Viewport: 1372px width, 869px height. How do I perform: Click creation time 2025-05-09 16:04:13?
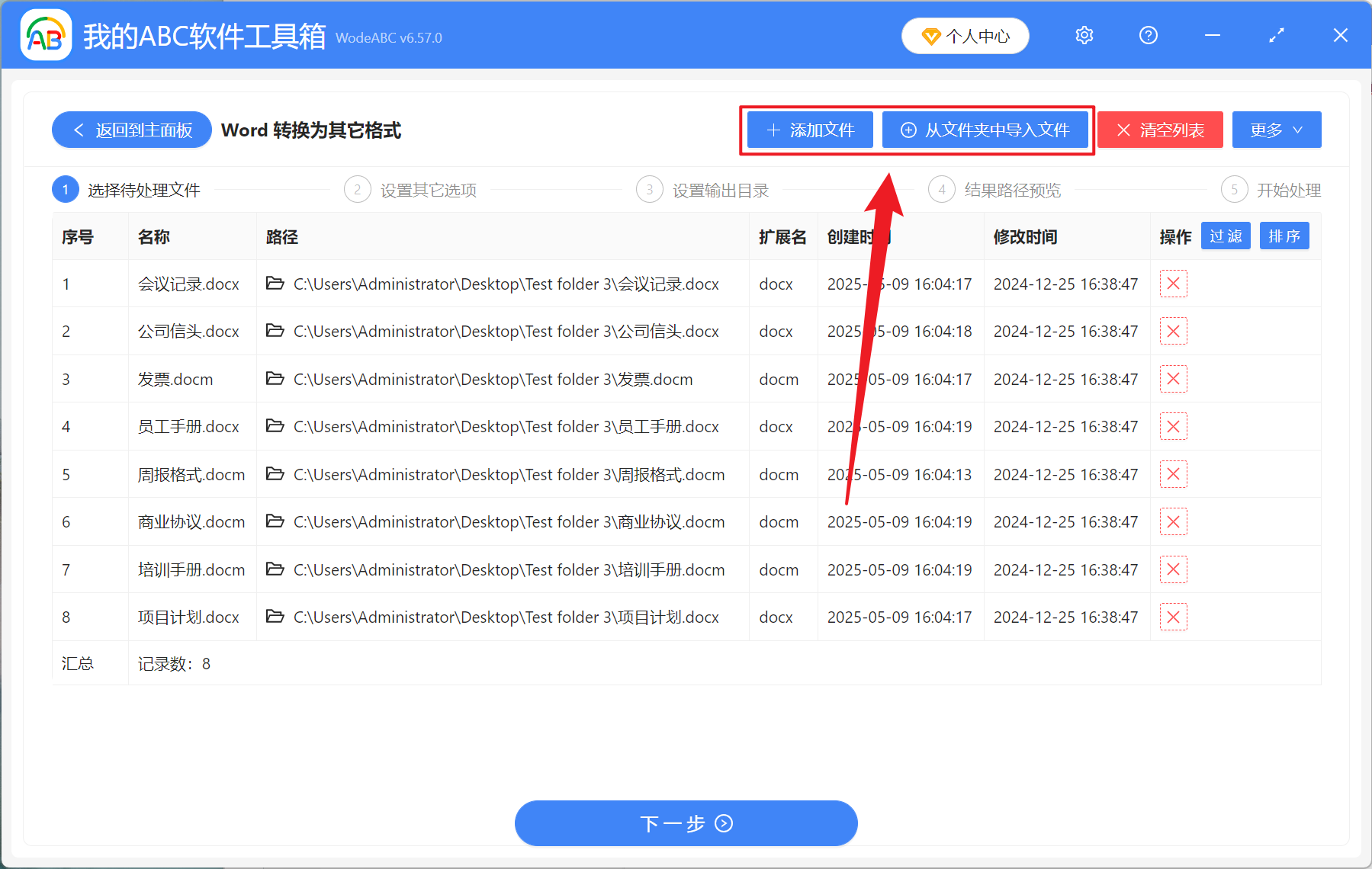pos(900,475)
